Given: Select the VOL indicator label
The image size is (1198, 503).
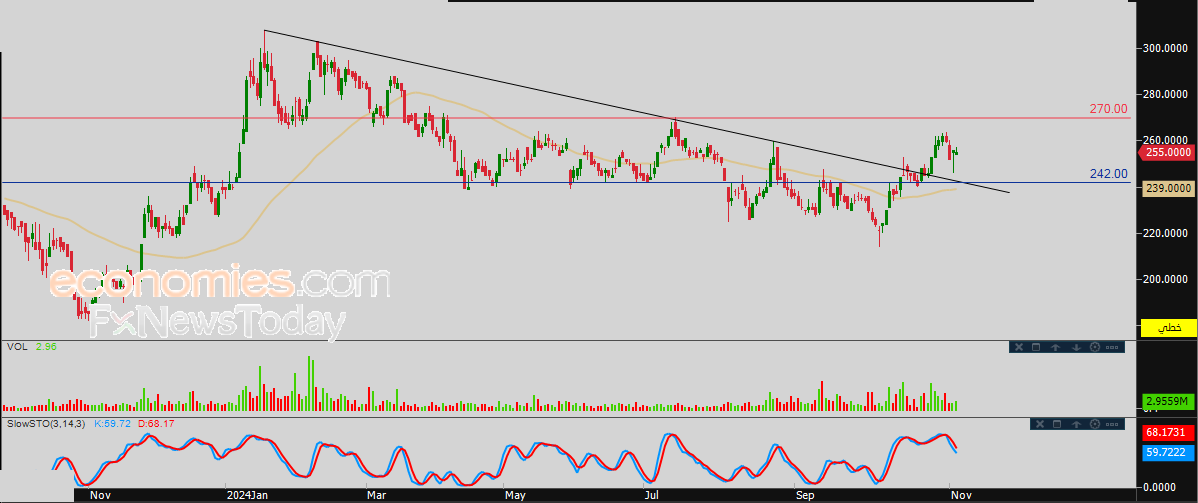Looking at the screenshot, I should [17, 346].
